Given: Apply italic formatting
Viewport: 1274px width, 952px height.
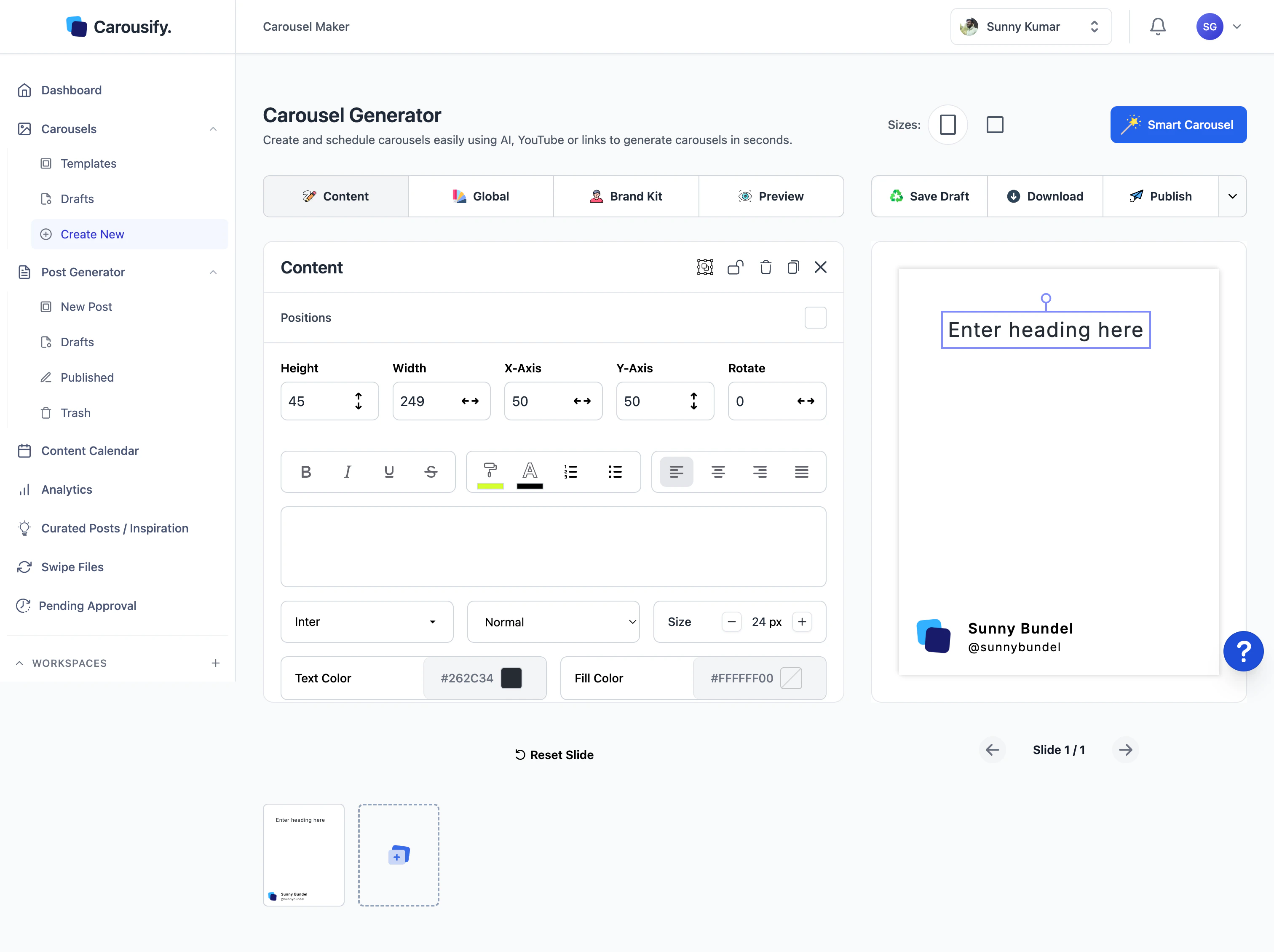Looking at the screenshot, I should (347, 472).
